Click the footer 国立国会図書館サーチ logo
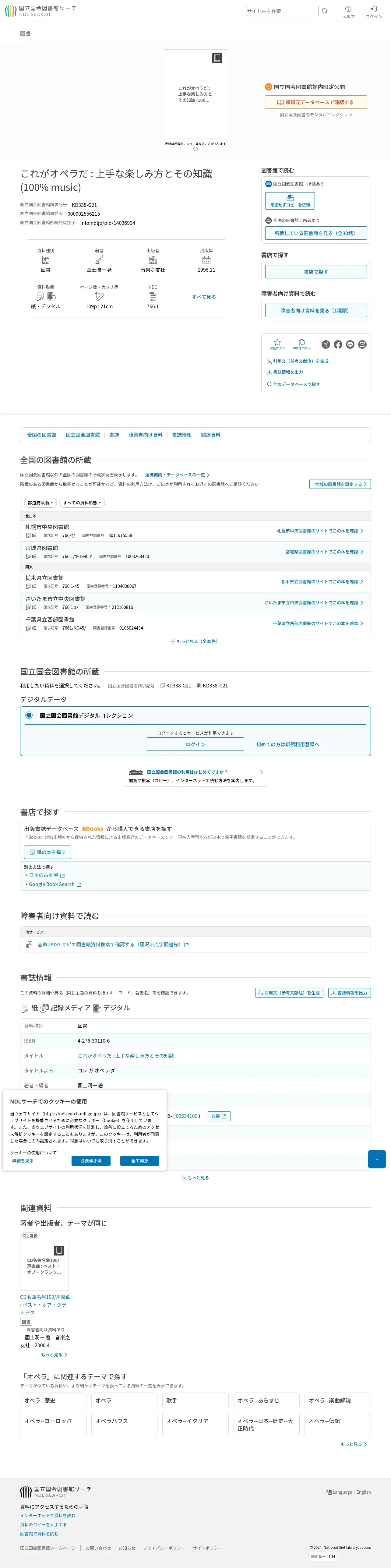 pos(56,1491)
